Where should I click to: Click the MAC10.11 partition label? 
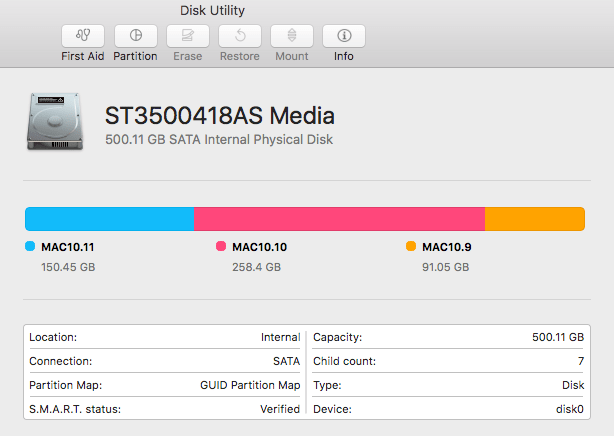68,247
